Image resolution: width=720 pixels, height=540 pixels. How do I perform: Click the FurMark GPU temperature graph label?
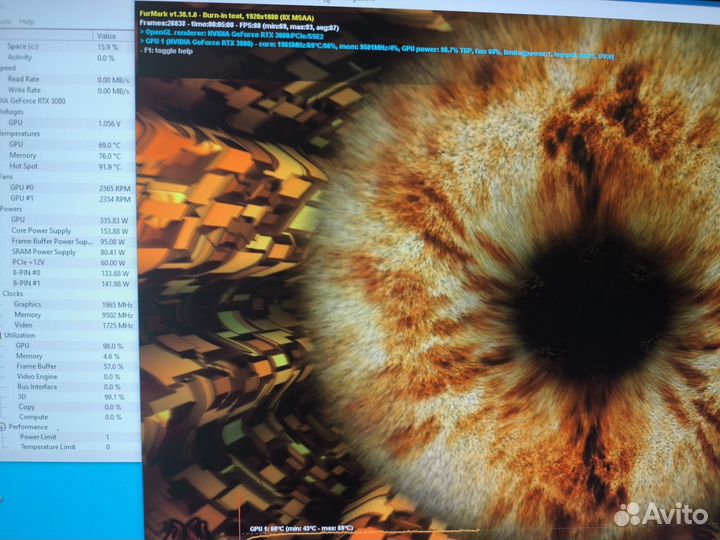pos(301,529)
